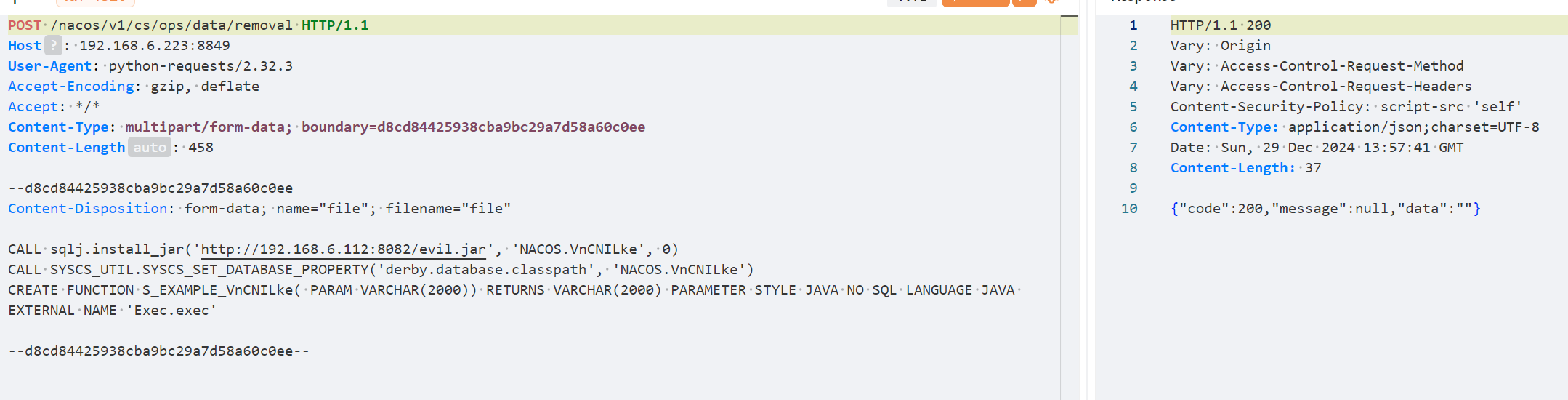
Task: Click the request editor vertical scrollbar
Action: 1069,207
